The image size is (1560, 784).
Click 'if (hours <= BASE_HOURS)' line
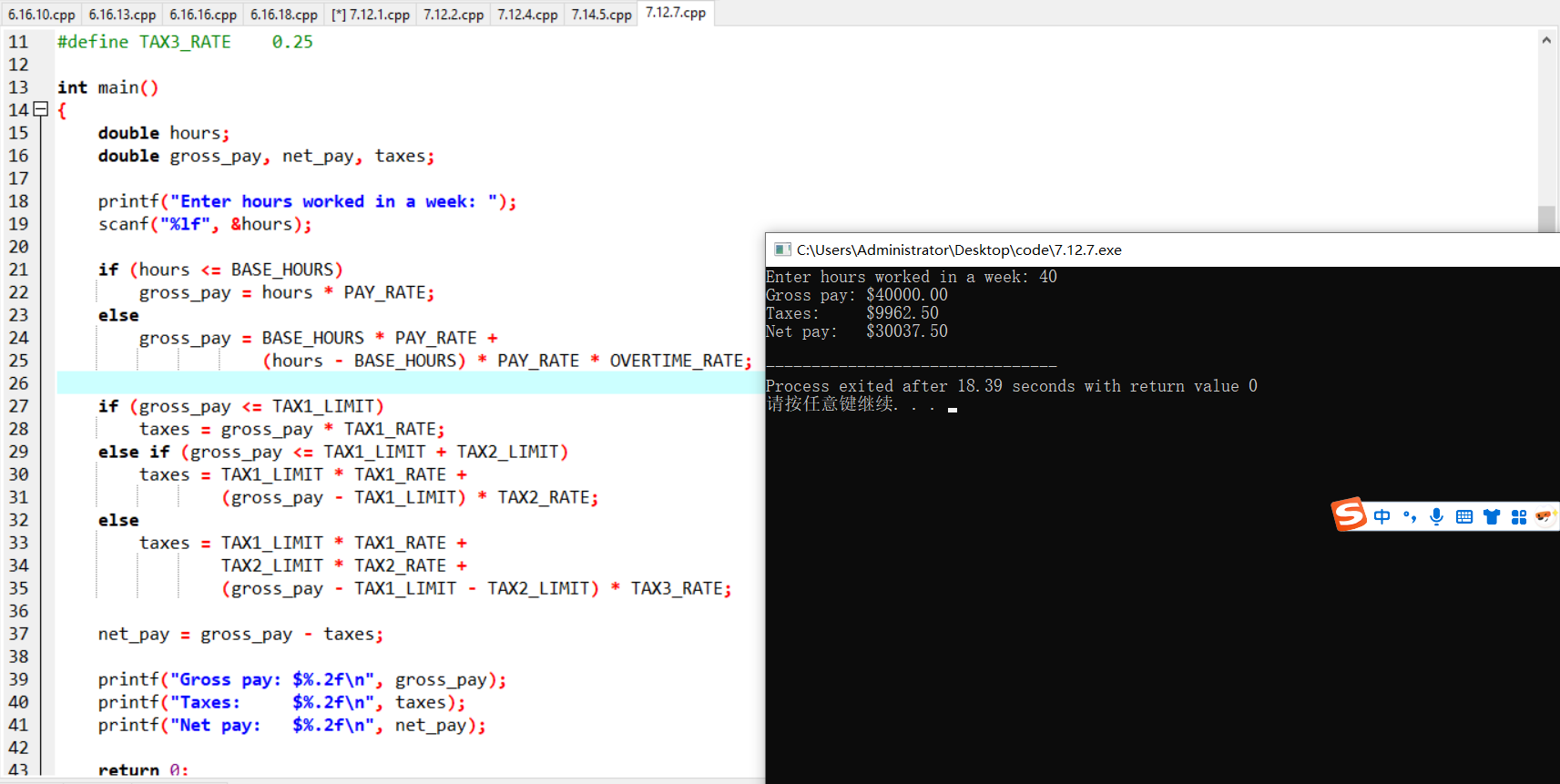coord(220,270)
